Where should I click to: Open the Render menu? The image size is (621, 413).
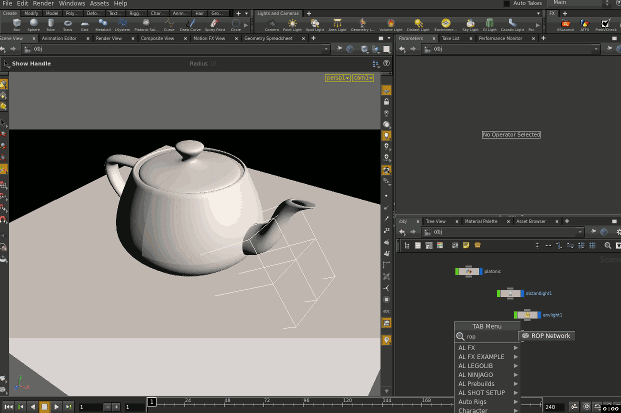[x=43, y=4]
